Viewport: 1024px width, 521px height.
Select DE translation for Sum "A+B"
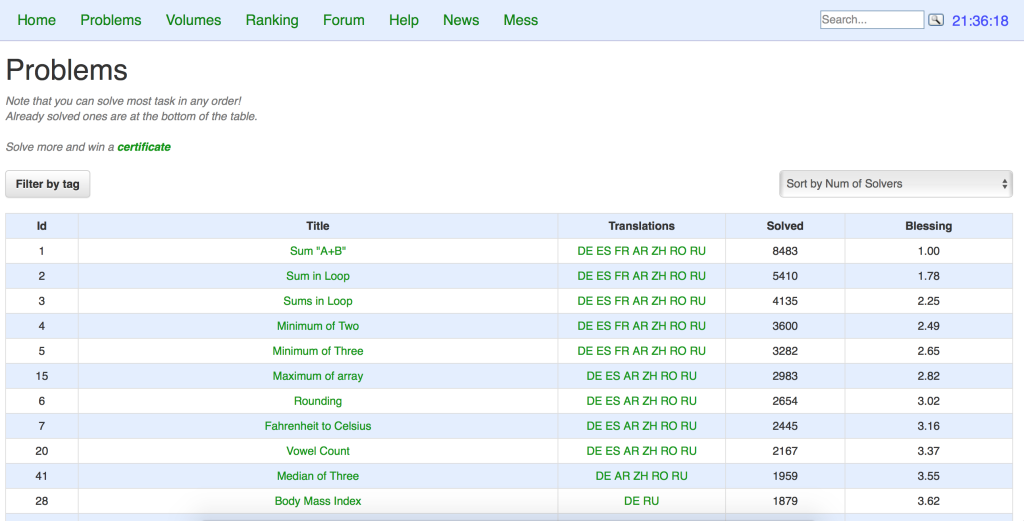pos(585,251)
